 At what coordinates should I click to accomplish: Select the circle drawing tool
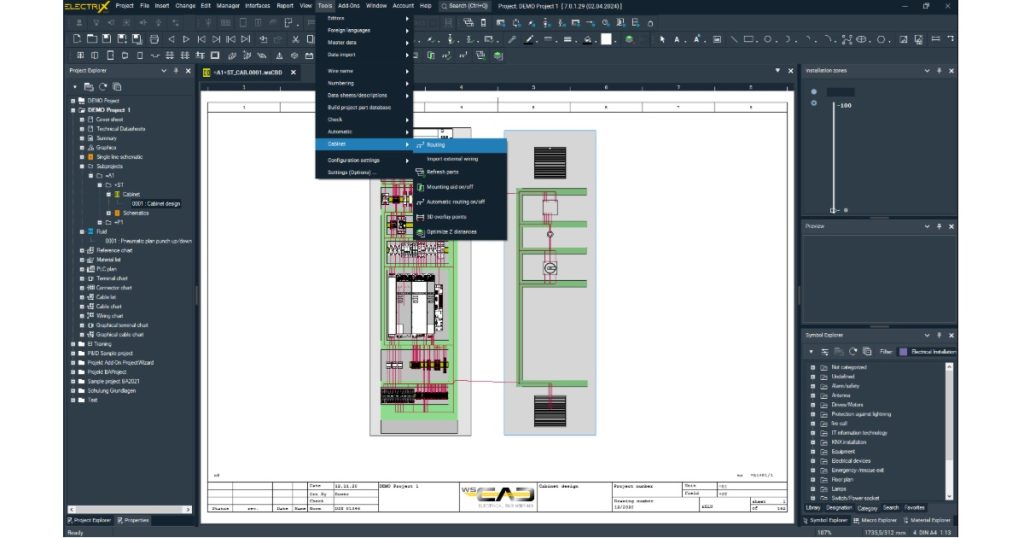click(x=767, y=39)
